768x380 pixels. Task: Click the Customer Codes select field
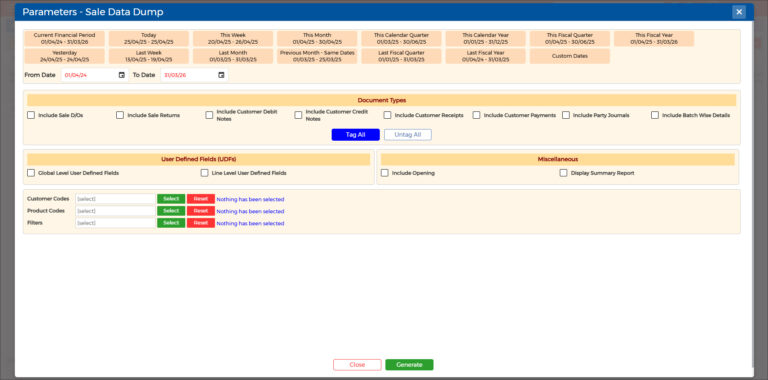coord(115,199)
